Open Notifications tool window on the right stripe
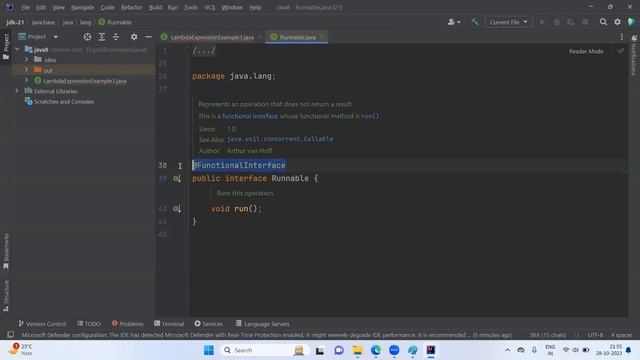Screen dimensions: 640x360 [634, 55]
